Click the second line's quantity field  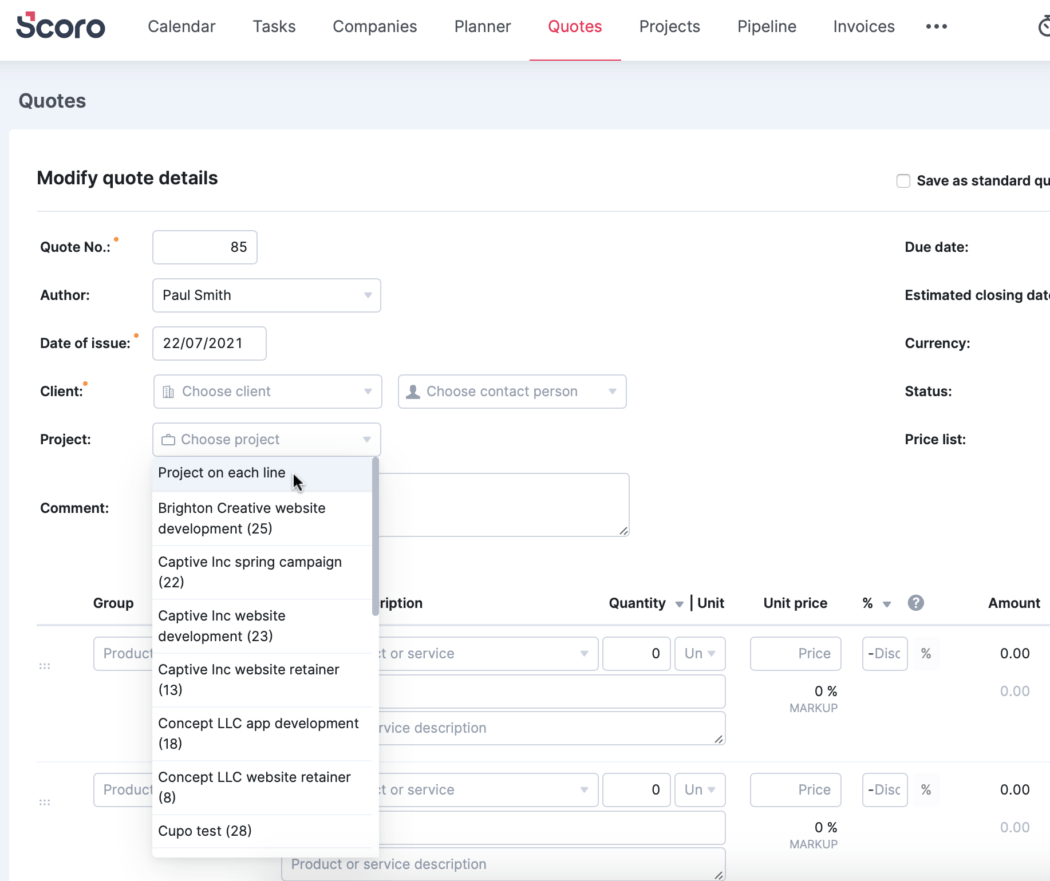[x=636, y=790]
